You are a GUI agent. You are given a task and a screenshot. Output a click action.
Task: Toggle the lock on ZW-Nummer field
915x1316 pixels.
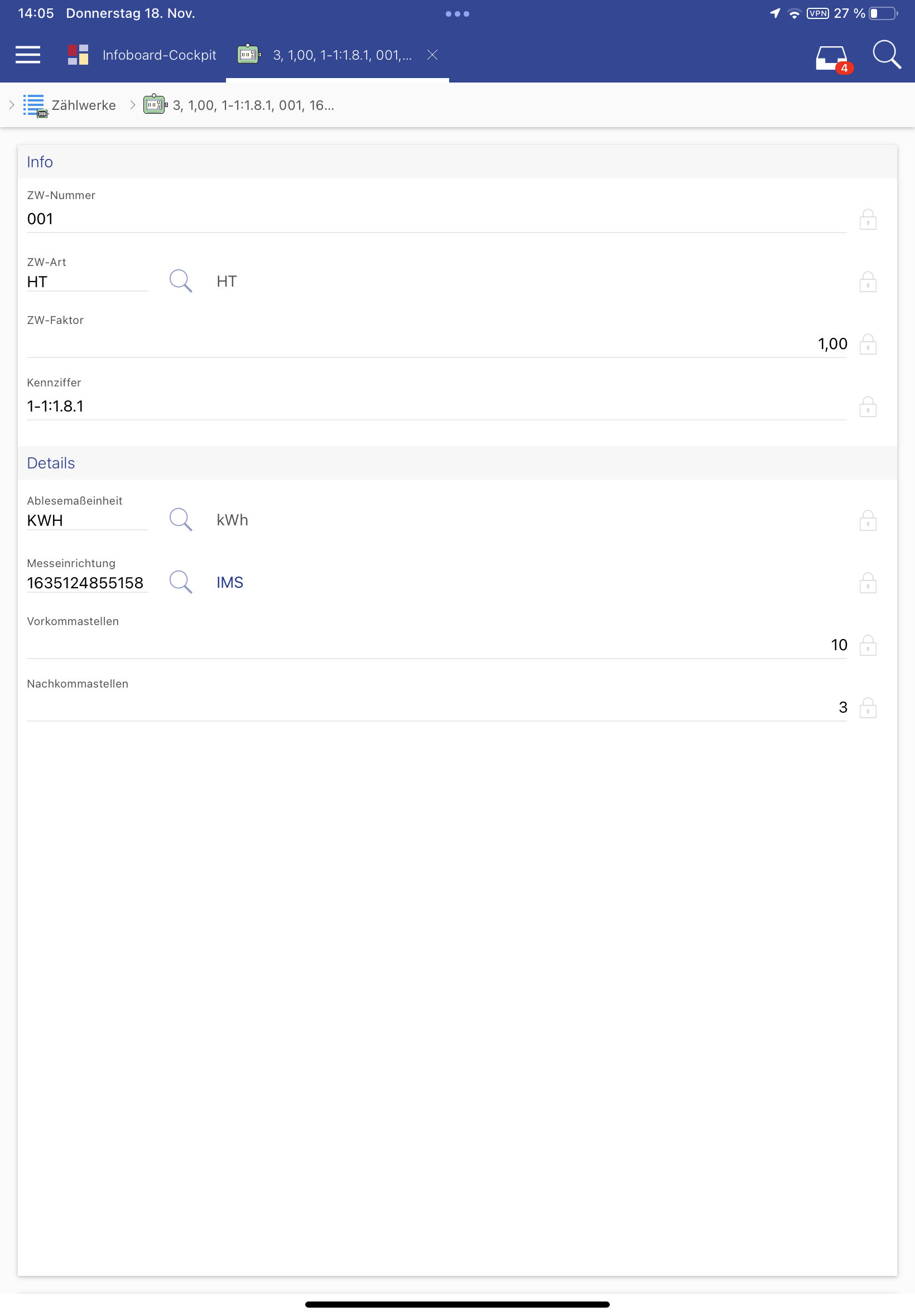(868, 220)
